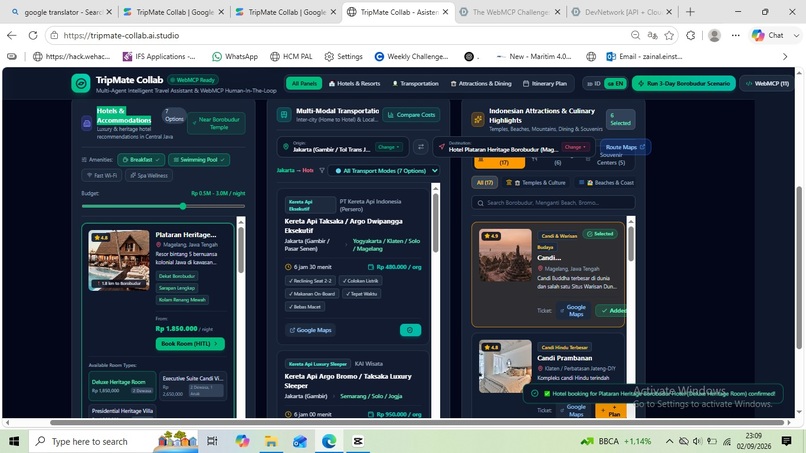Click the attractions sparkle panel icon

(x=478, y=119)
